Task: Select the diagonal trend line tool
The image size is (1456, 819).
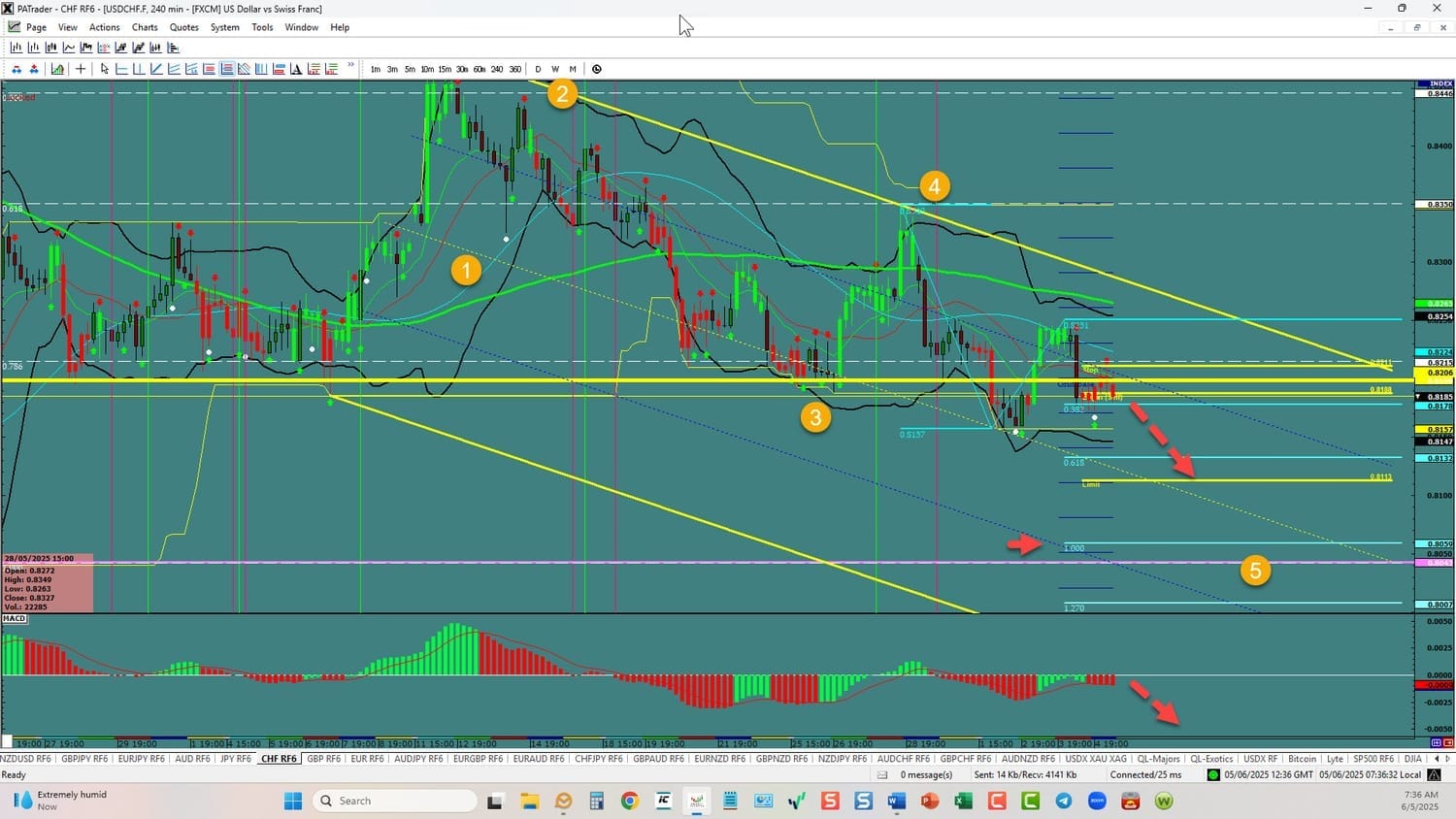Action: click(x=156, y=69)
